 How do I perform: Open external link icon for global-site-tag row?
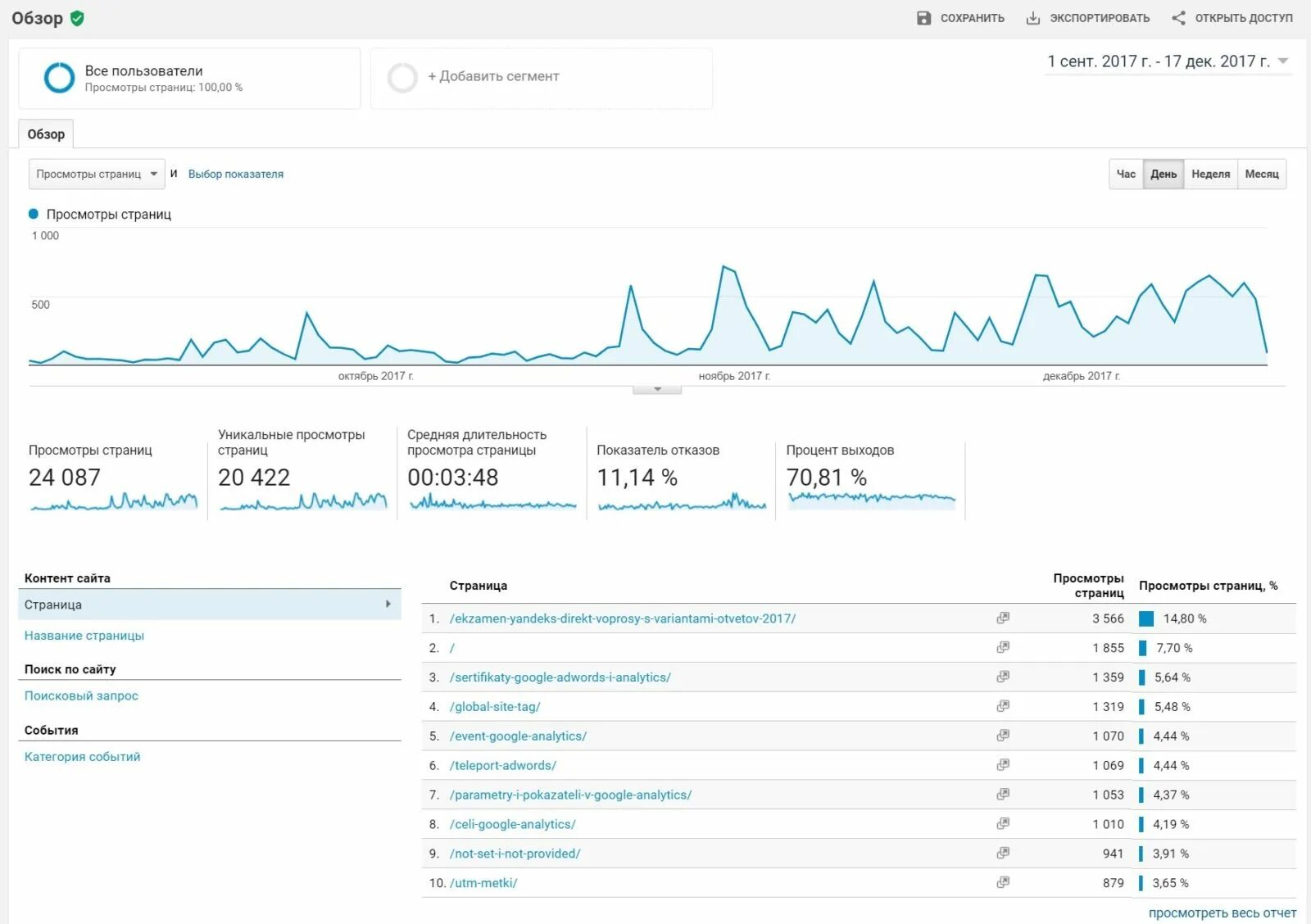pyautogui.click(x=1003, y=706)
